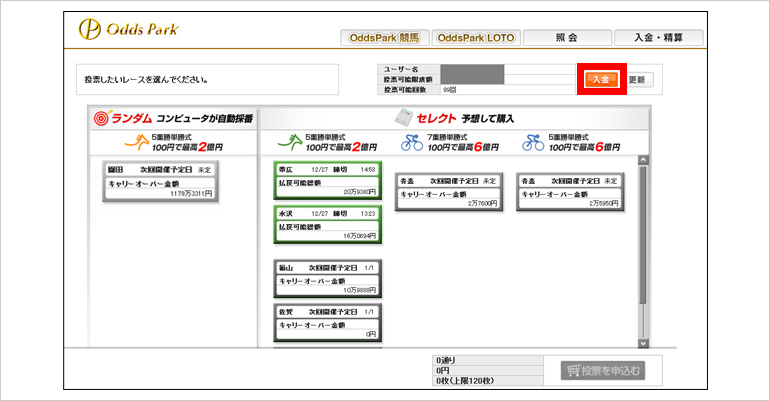Select the 水沢 12/27 race card
770x401 pixels.
pos(328,225)
